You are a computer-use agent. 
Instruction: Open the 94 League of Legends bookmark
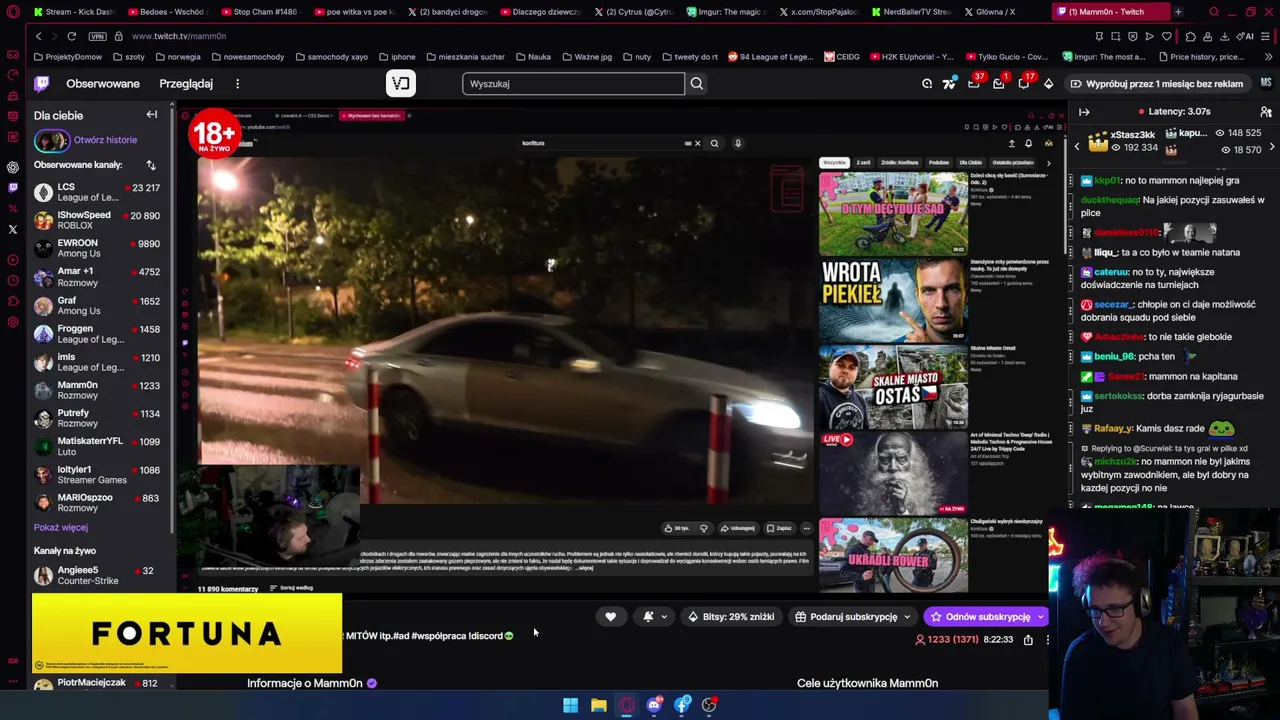(x=771, y=57)
